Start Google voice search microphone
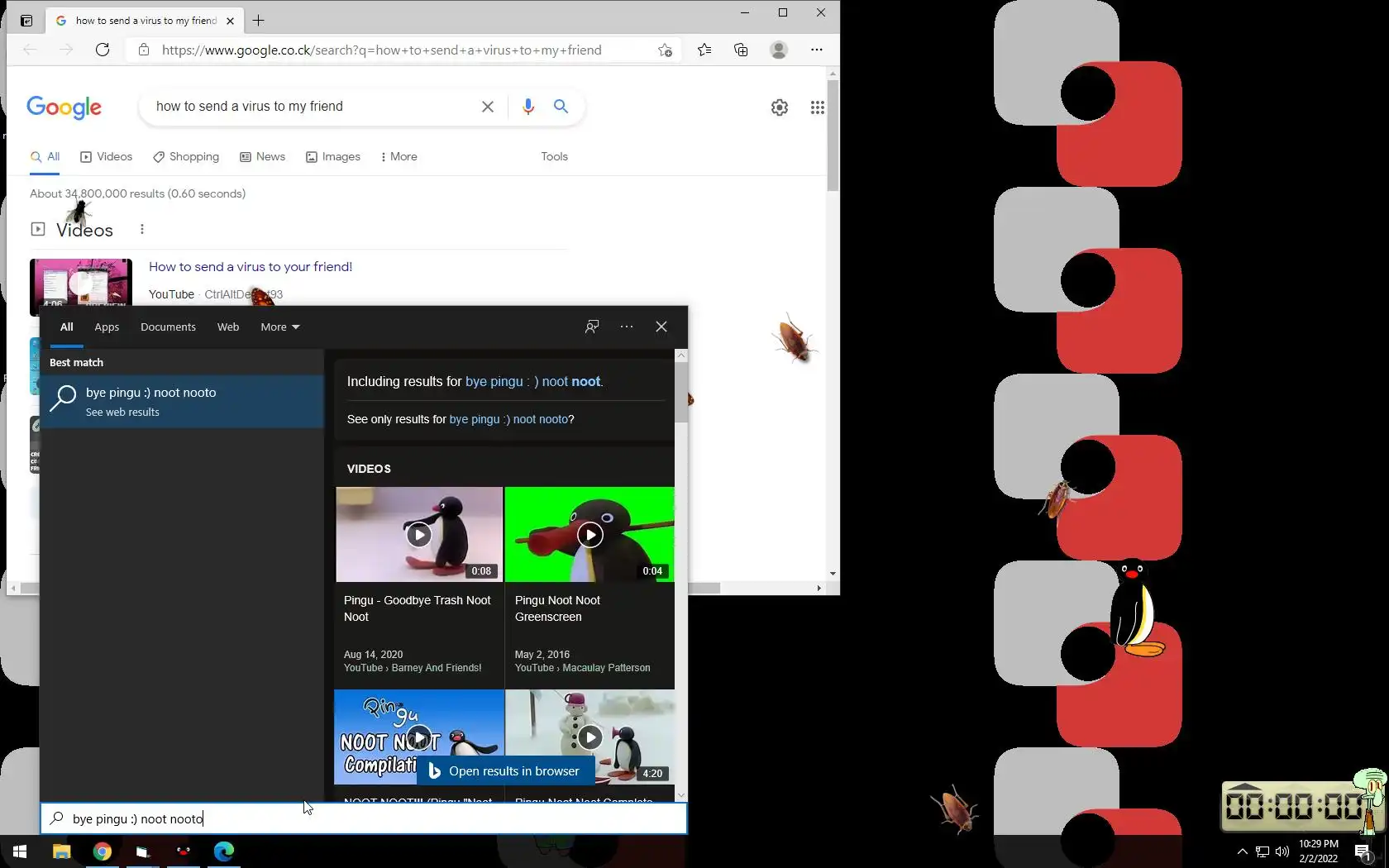Image resolution: width=1389 pixels, height=868 pixels. click(x=528, y=107)
